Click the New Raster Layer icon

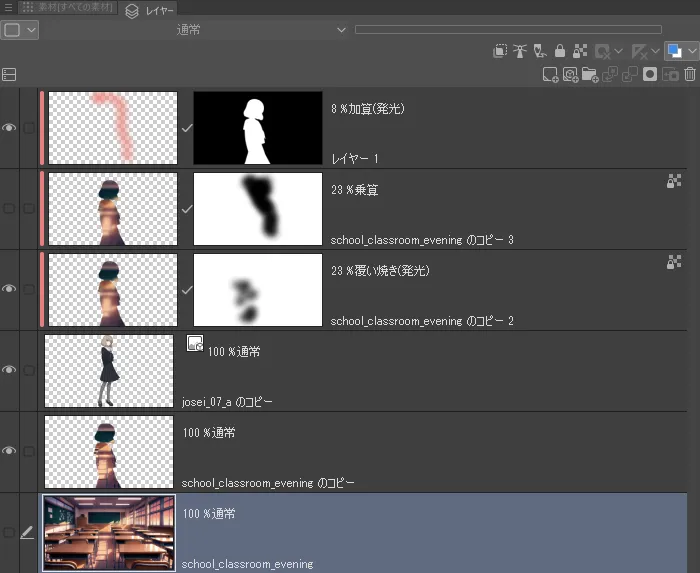click(x=550, y=75)
